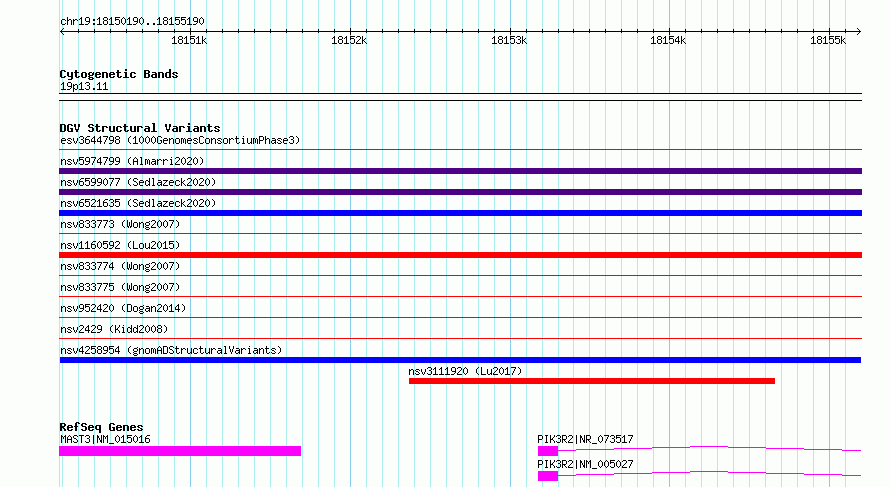The height and width of the screenshot is (487, 890).
Task: Click the right arrowhead of the ruler
Action: pos(858,31)
